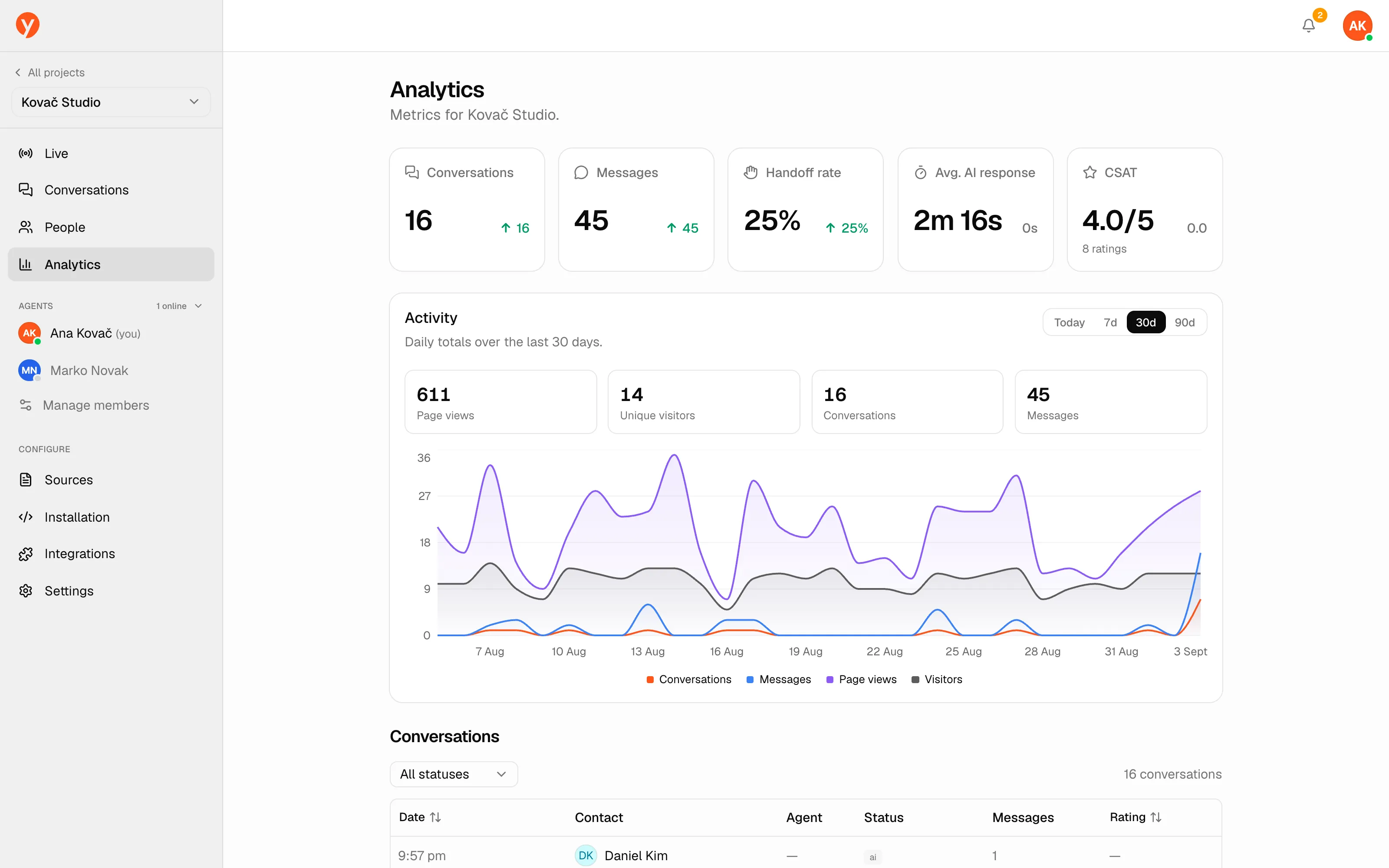Click the 25% handoff rate value

click(x=772, y=220)
